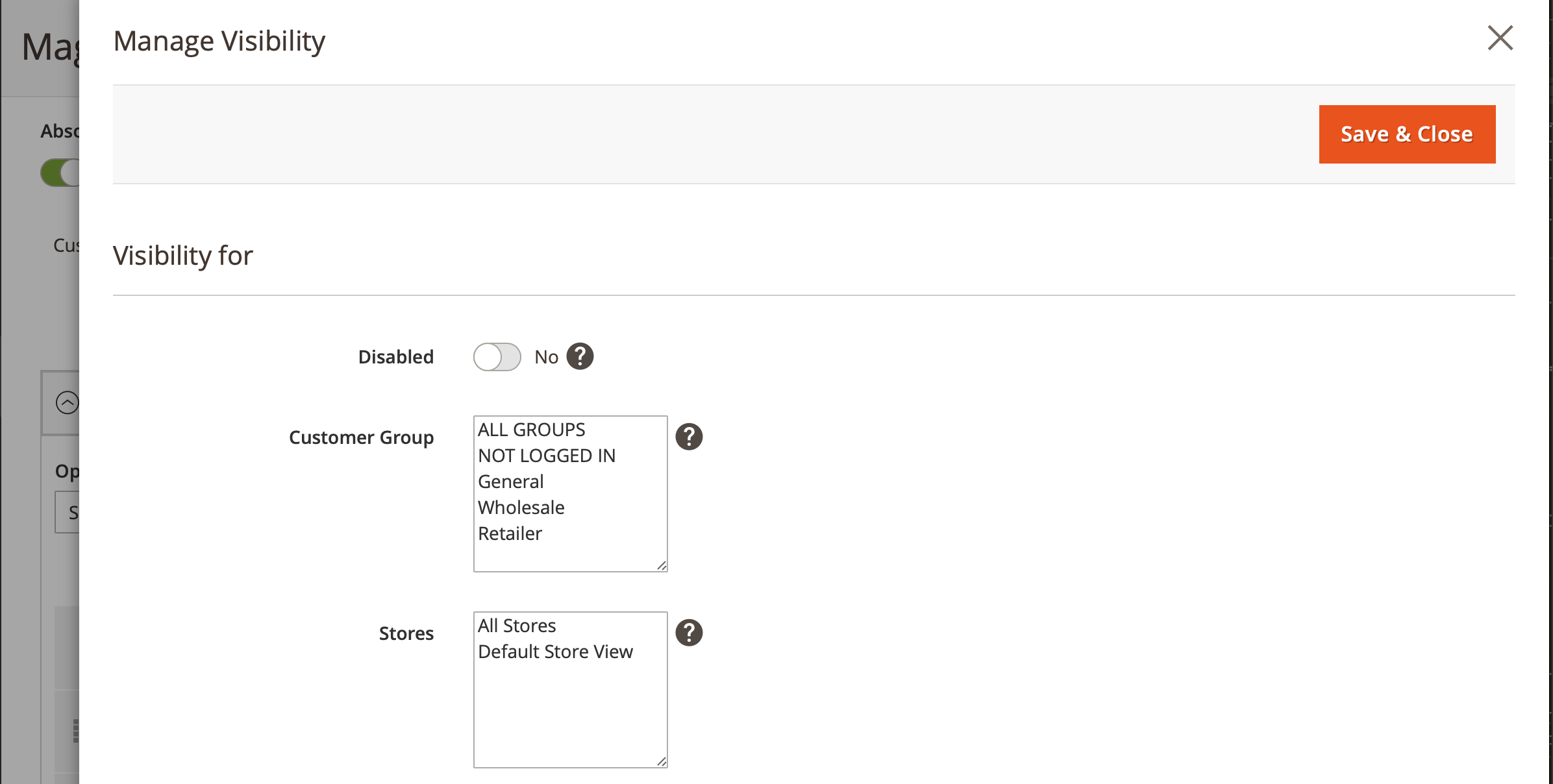
Task: Click the Save & Close button
Action: point(1407,134)
